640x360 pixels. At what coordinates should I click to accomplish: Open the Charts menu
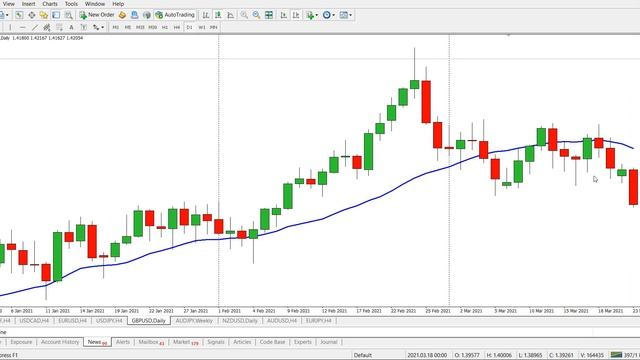[x=50, y=4]
